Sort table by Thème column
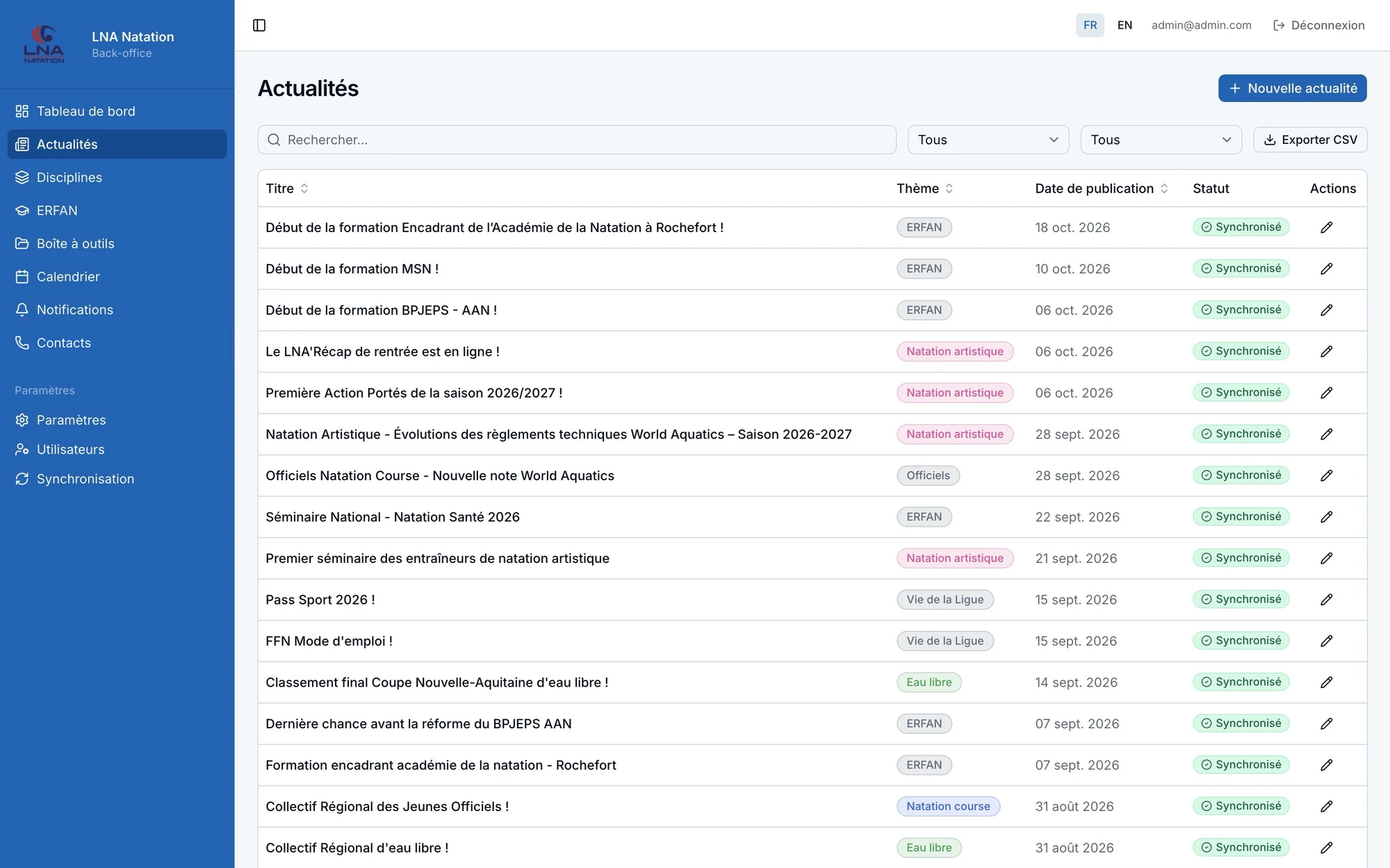 [x=924, y=188]
